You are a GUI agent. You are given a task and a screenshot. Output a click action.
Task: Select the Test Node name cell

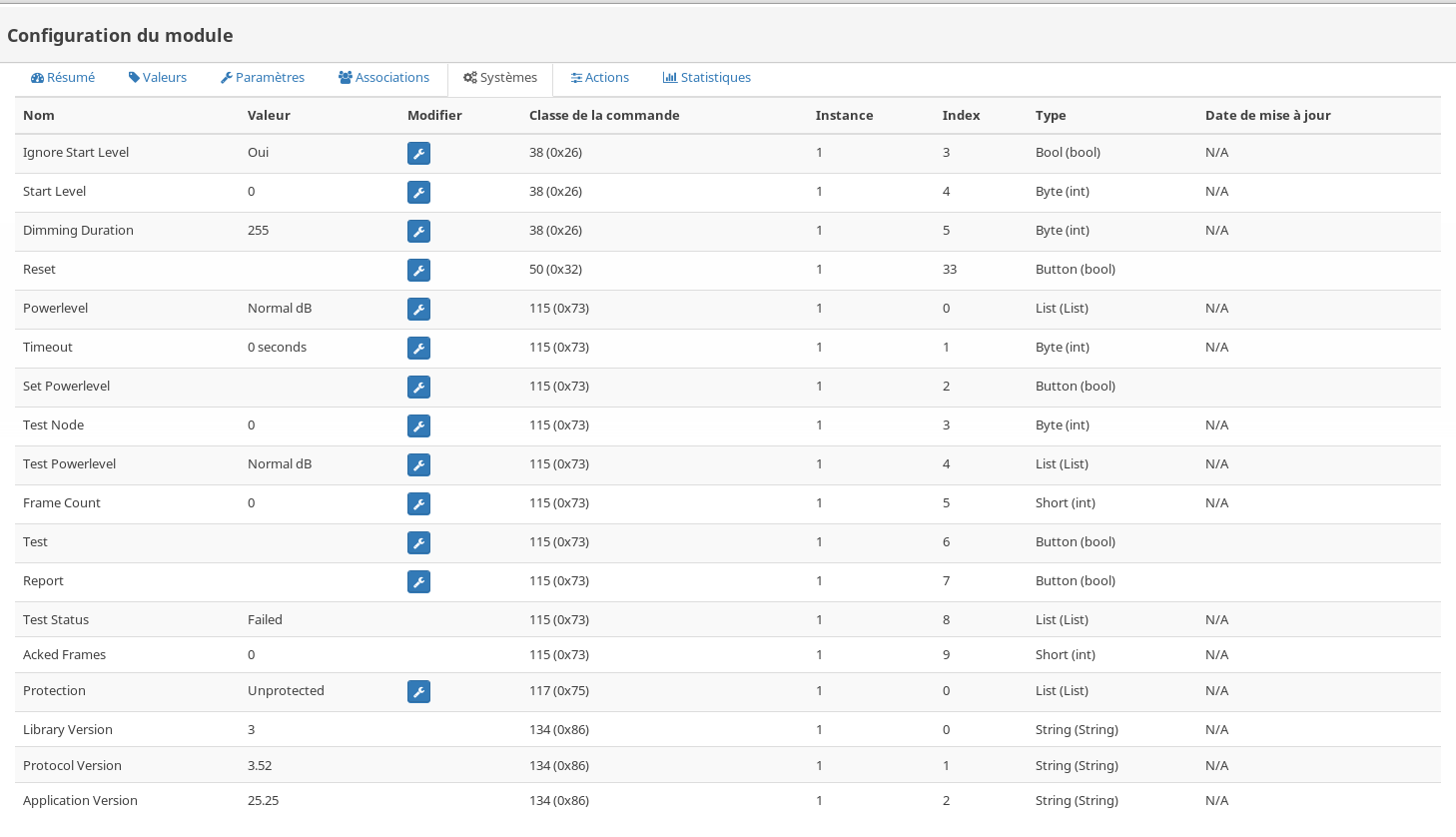53,425
